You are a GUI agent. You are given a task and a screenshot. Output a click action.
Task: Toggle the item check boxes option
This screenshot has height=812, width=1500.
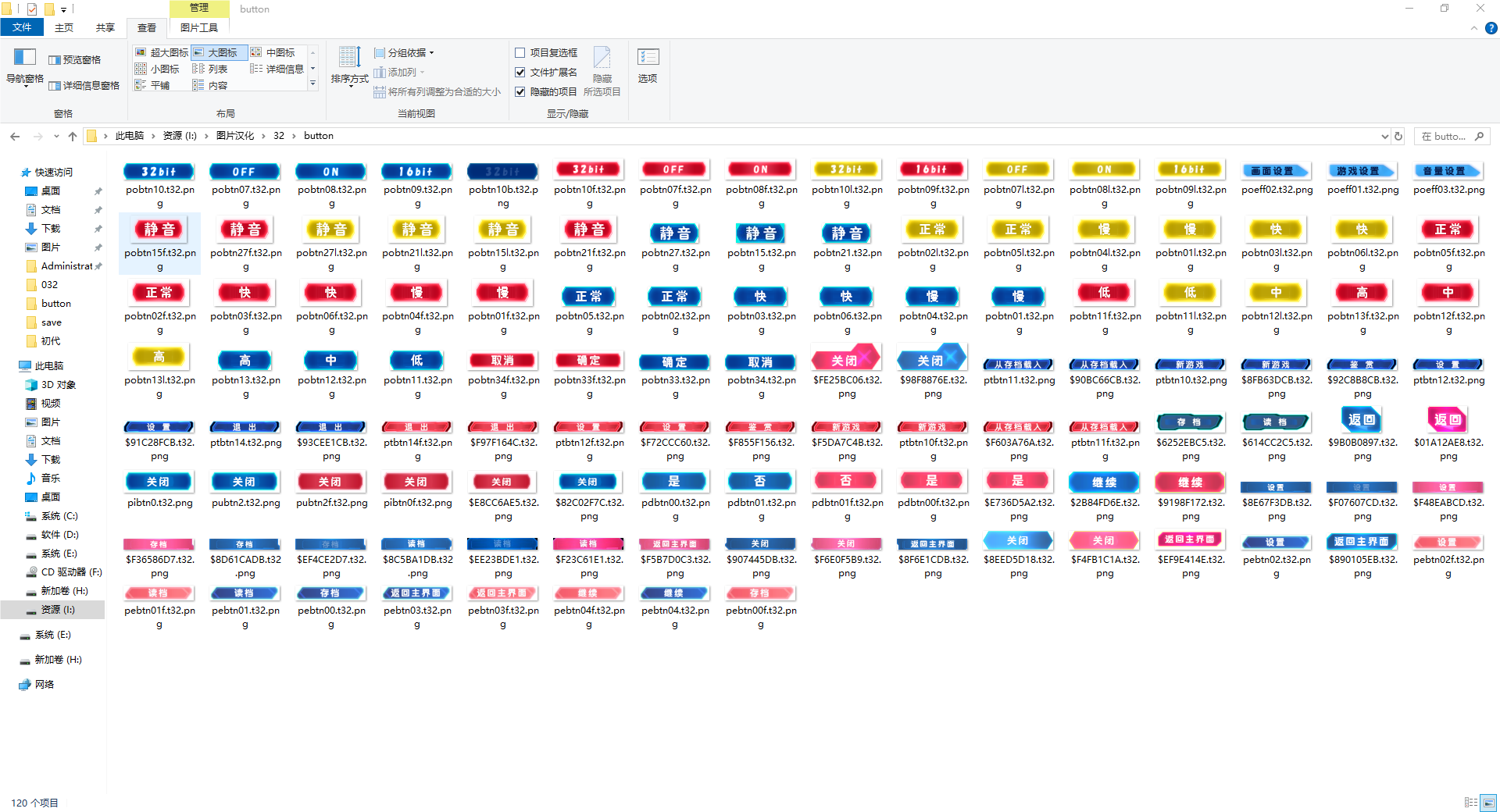click(520, 53)
